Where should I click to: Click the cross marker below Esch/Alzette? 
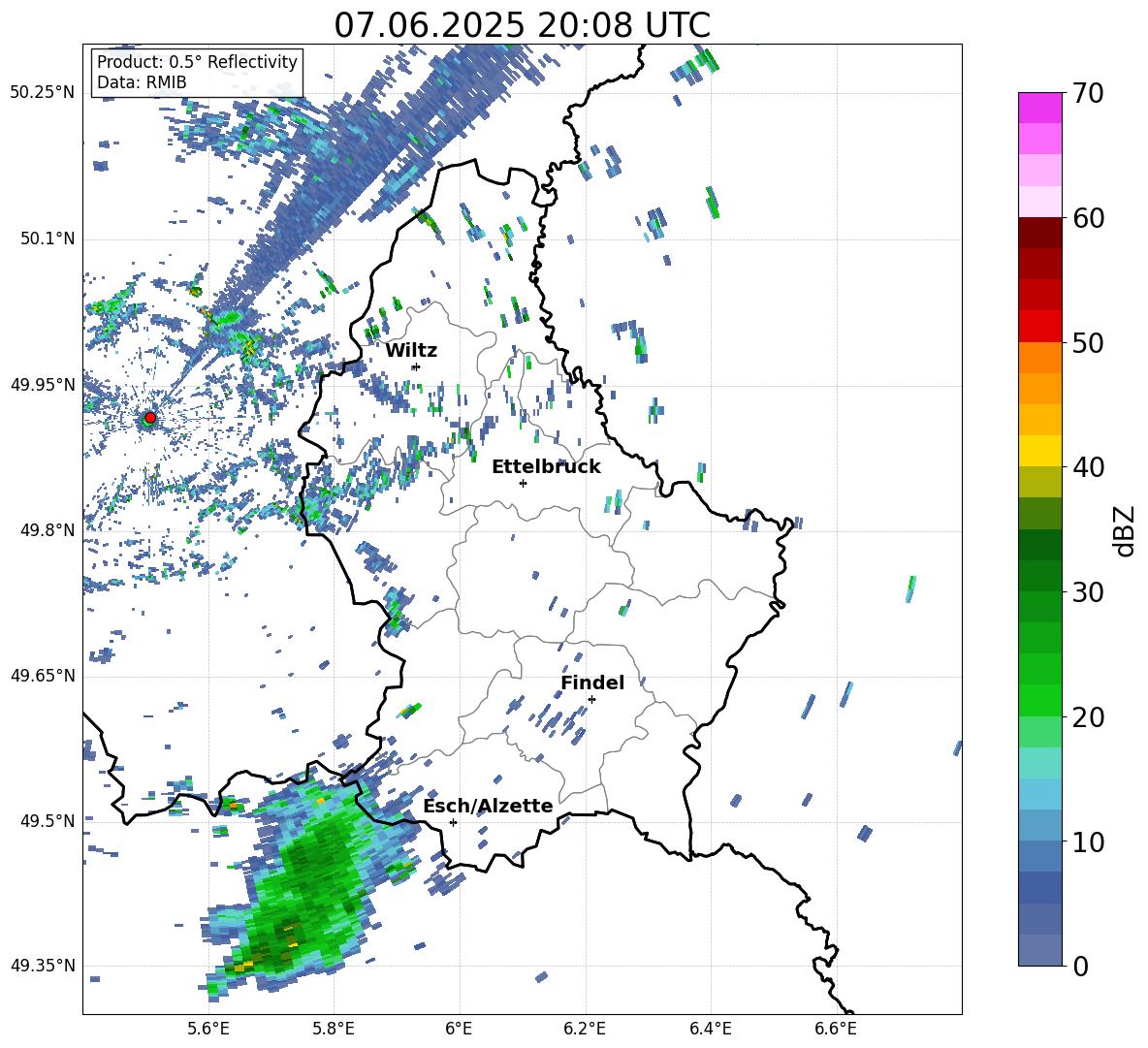click(453, 822)
